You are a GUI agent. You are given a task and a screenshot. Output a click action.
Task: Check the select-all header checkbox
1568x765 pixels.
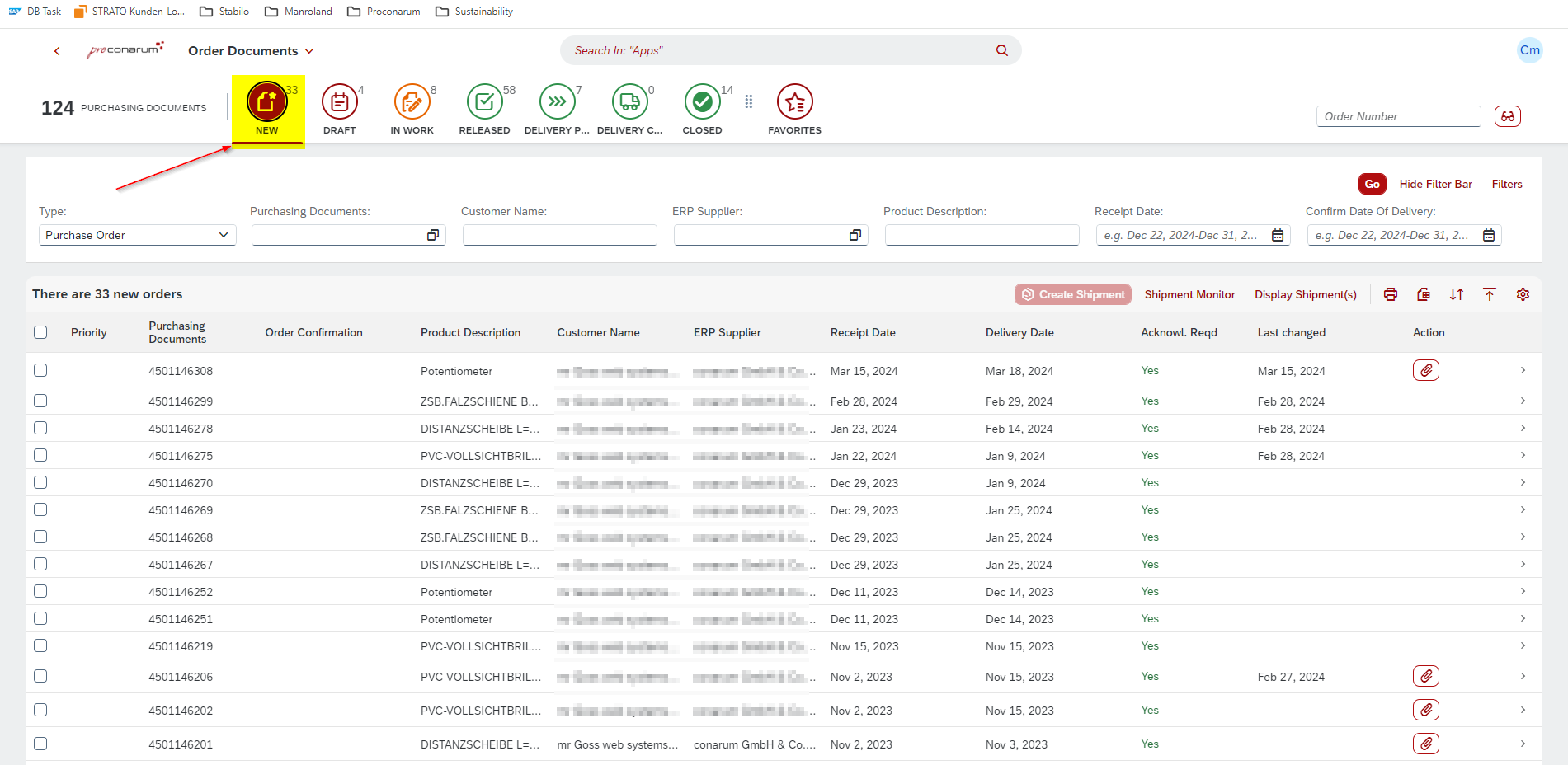click(x=40, y=332)
